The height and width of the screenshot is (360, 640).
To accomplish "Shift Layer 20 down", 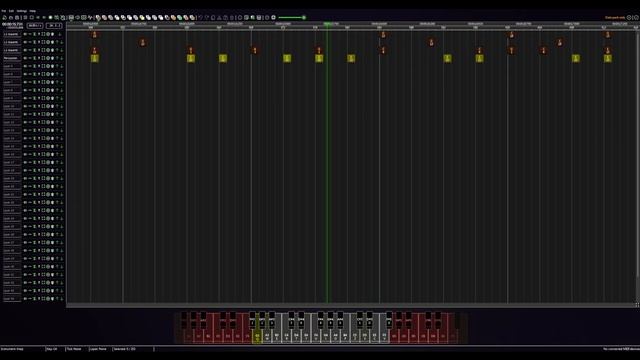I will [61, 187].
